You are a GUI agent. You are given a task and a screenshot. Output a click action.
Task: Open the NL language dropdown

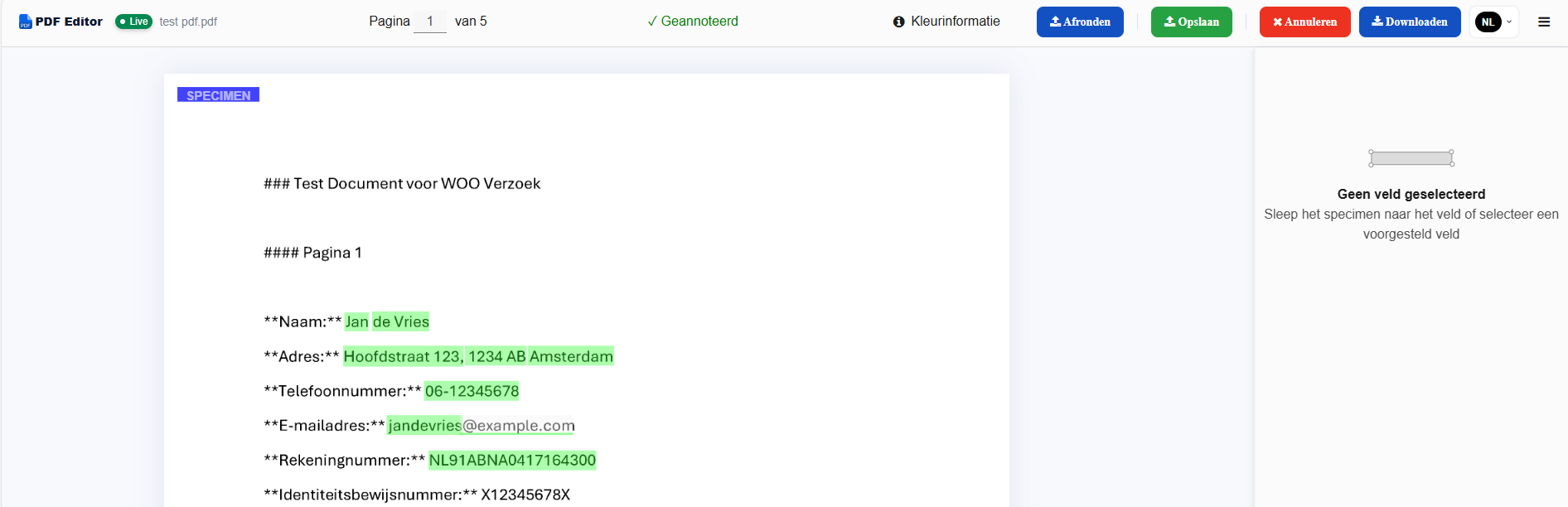tap(1493, 22)
